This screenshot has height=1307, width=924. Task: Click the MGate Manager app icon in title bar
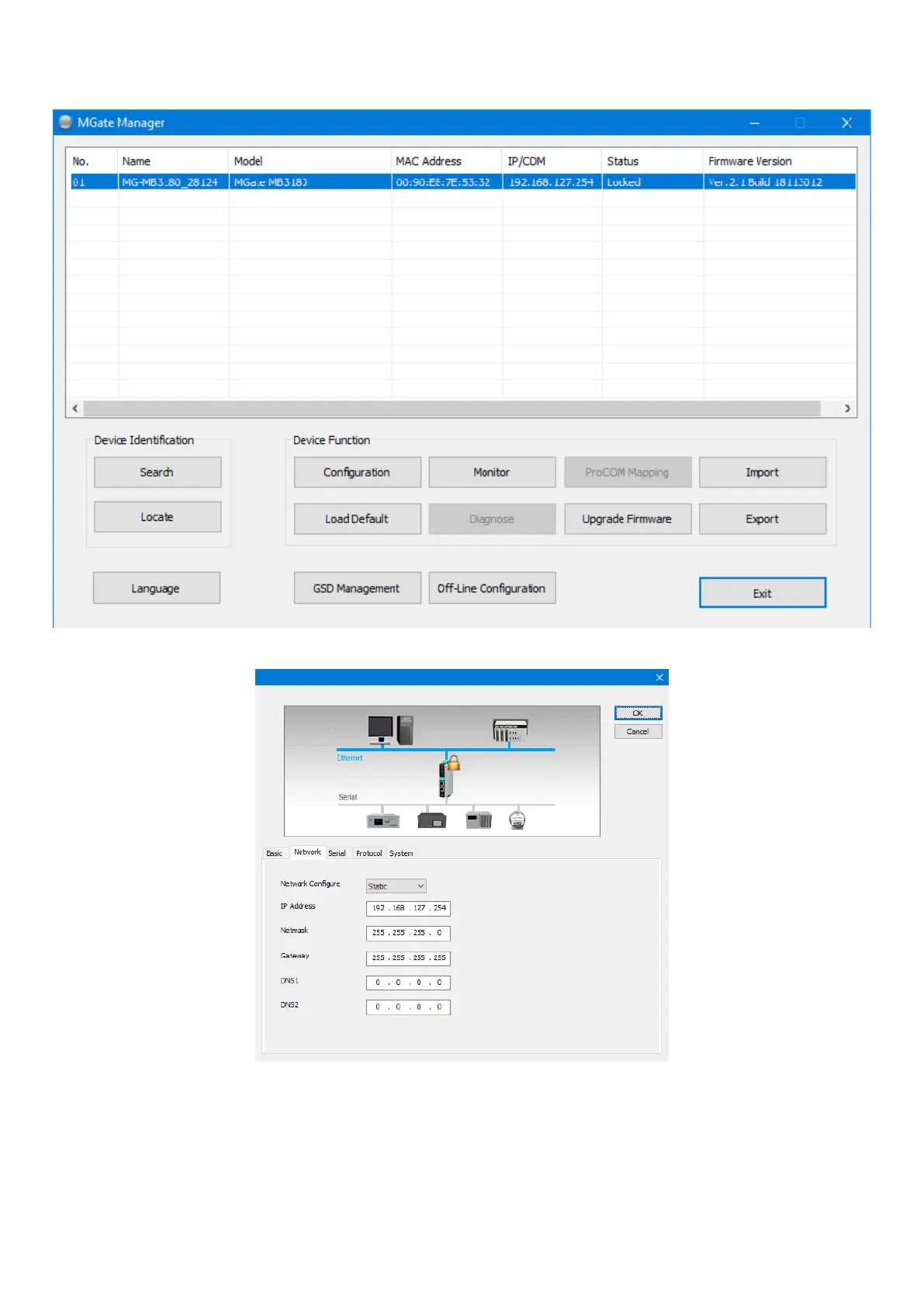65,123
